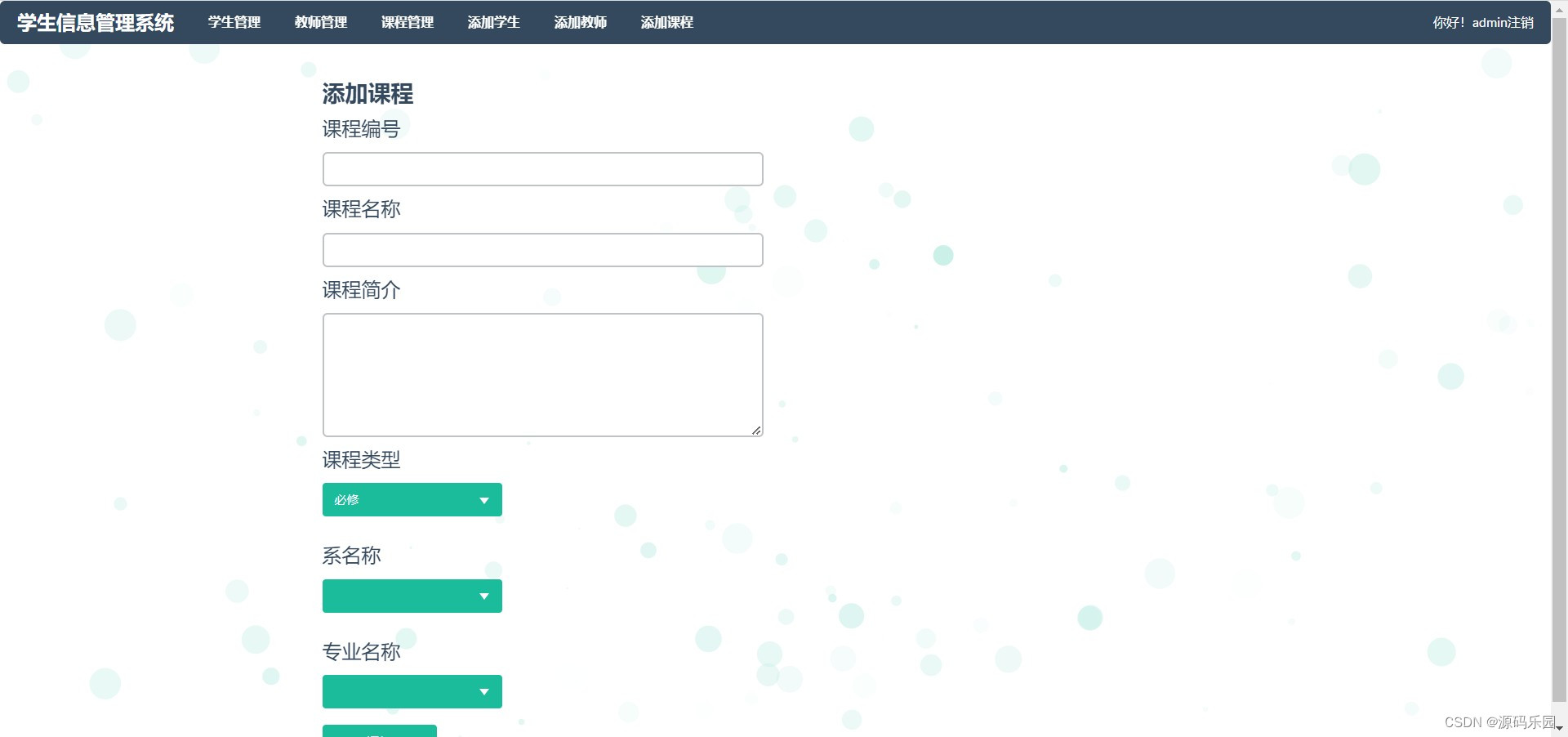
Task: Click the 学生信息管理系统 brand link
Action: click(95, 22)
